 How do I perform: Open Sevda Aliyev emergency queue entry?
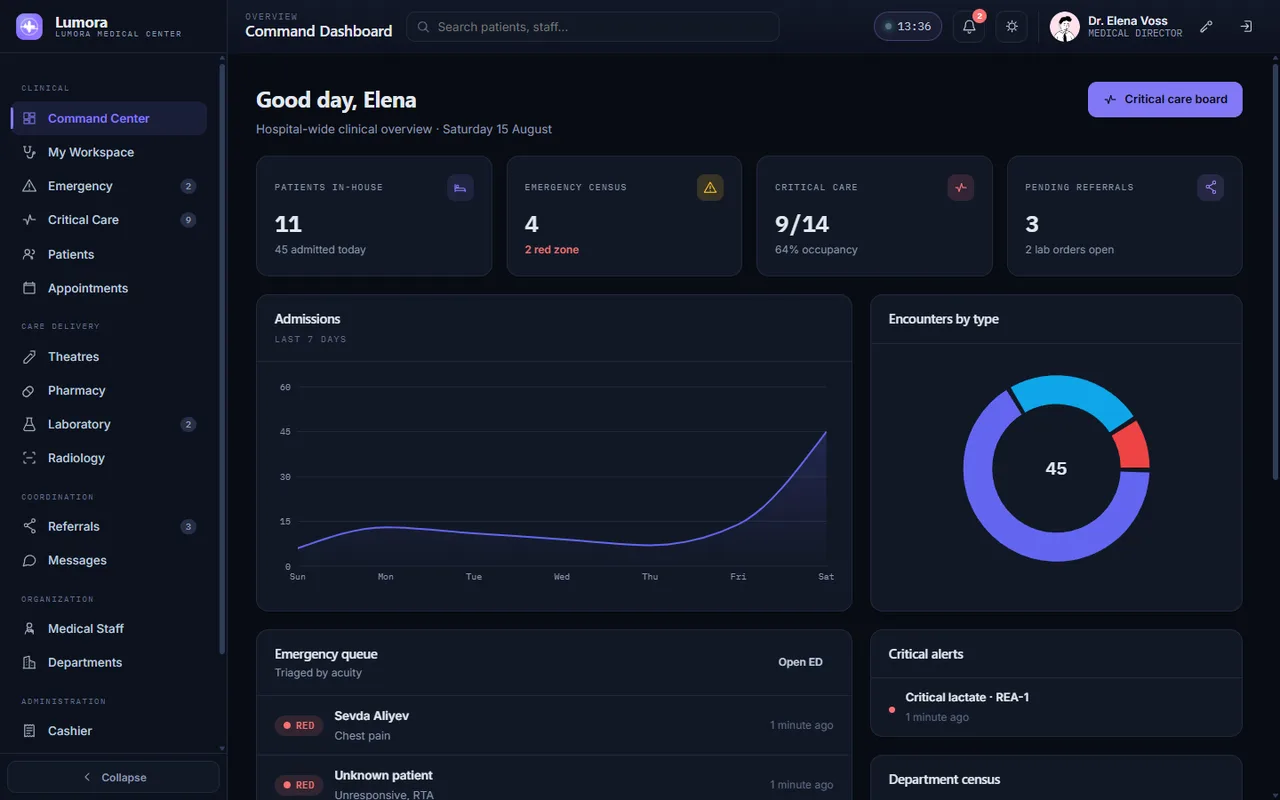(x=554, y=725)
